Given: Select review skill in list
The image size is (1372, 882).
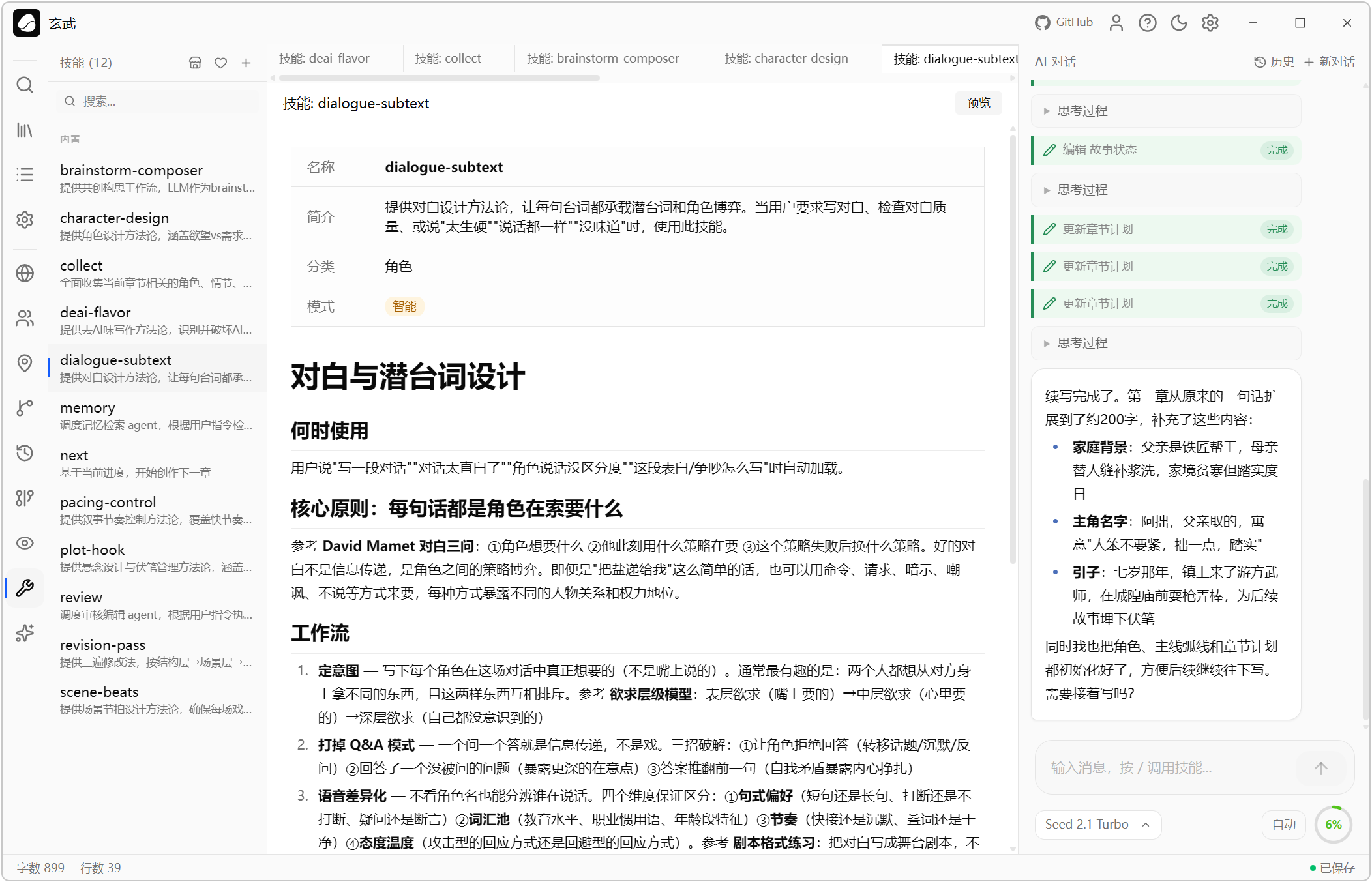Looking at the screenshot, I should 158,606.
